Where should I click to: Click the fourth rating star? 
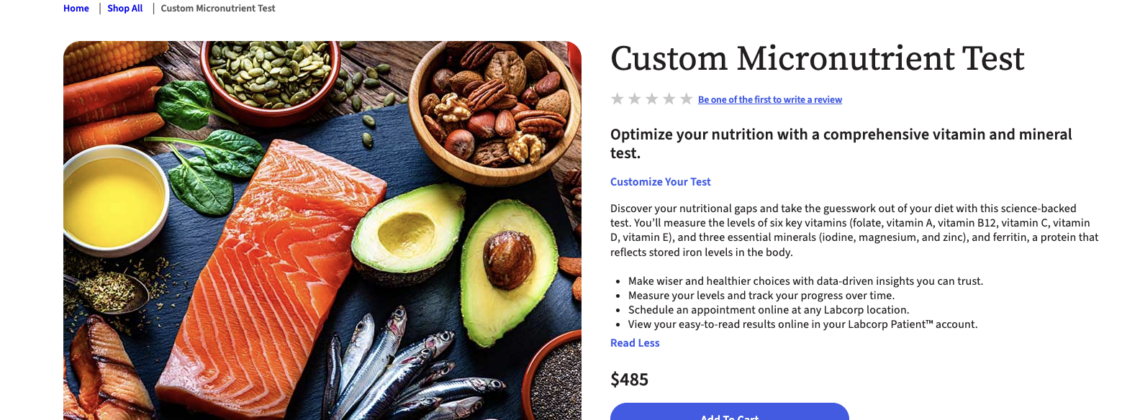669,99
